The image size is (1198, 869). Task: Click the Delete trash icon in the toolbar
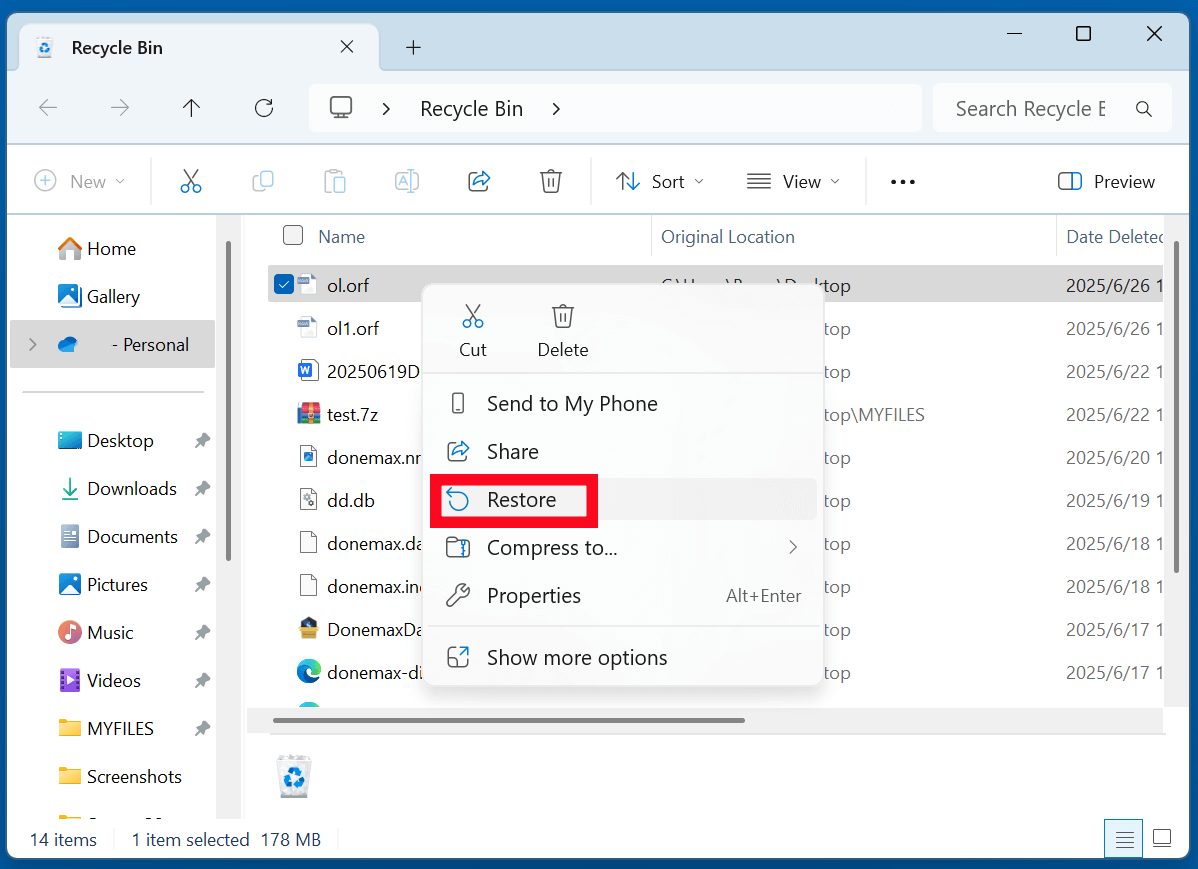coord(550,181)
